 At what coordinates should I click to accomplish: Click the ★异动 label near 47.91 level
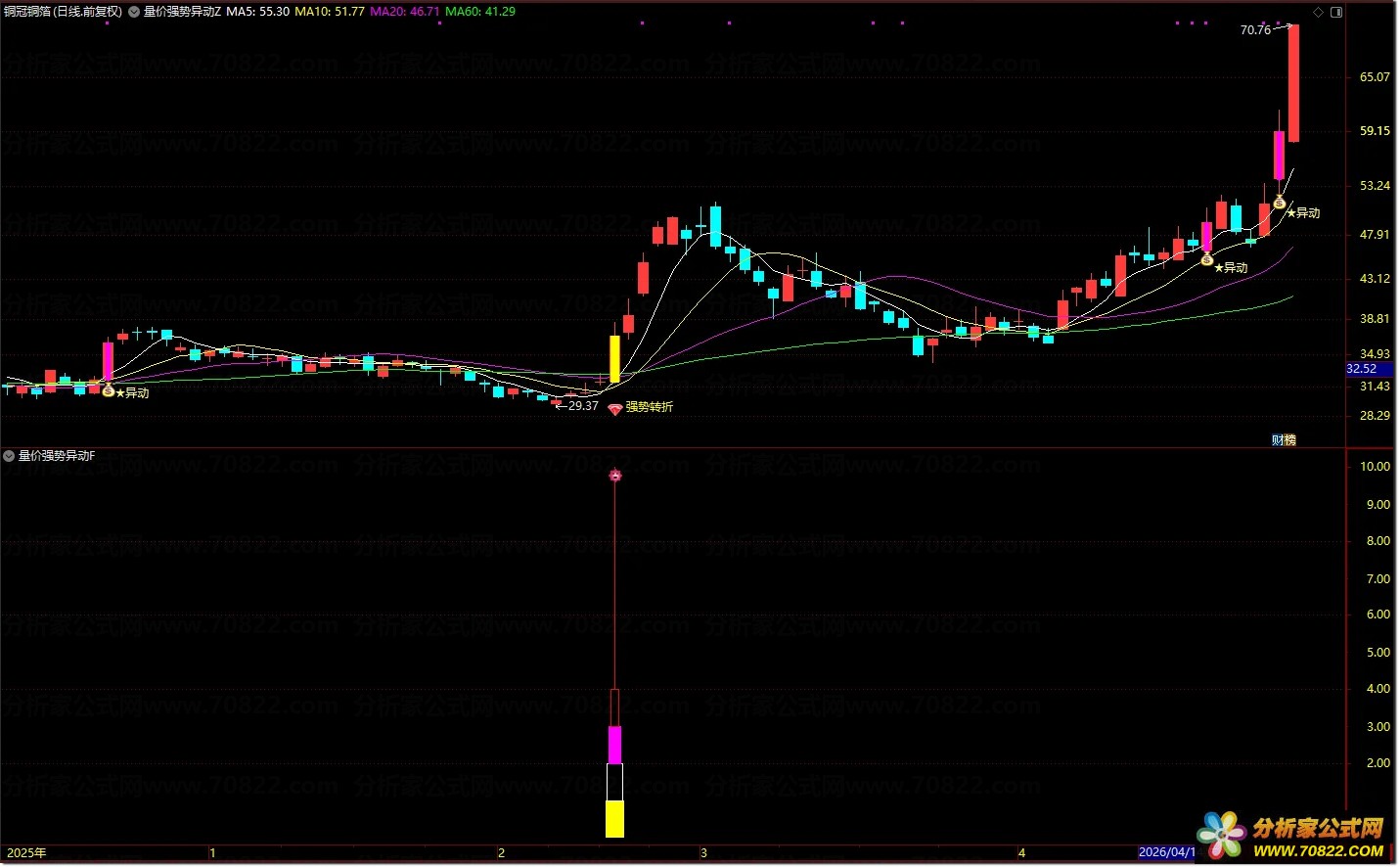(x=1231, y=268)
